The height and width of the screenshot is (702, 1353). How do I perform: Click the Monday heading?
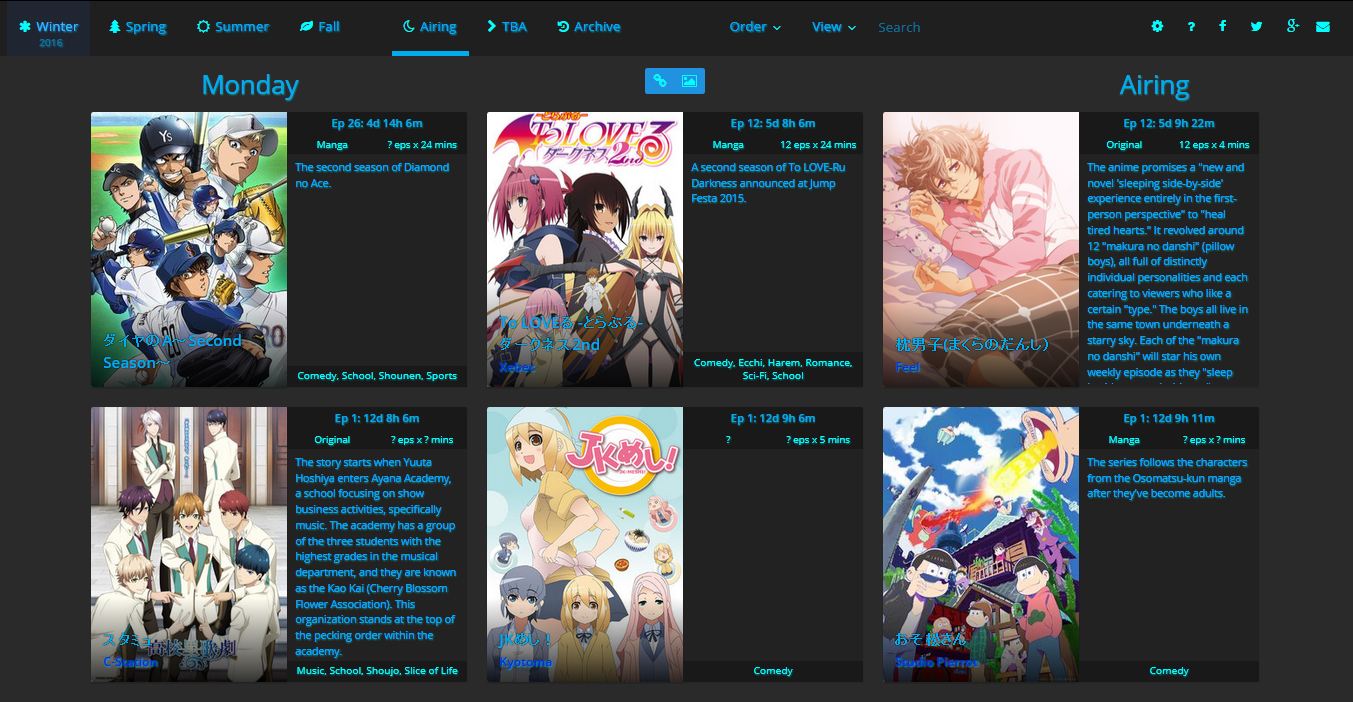coord(250,85)
